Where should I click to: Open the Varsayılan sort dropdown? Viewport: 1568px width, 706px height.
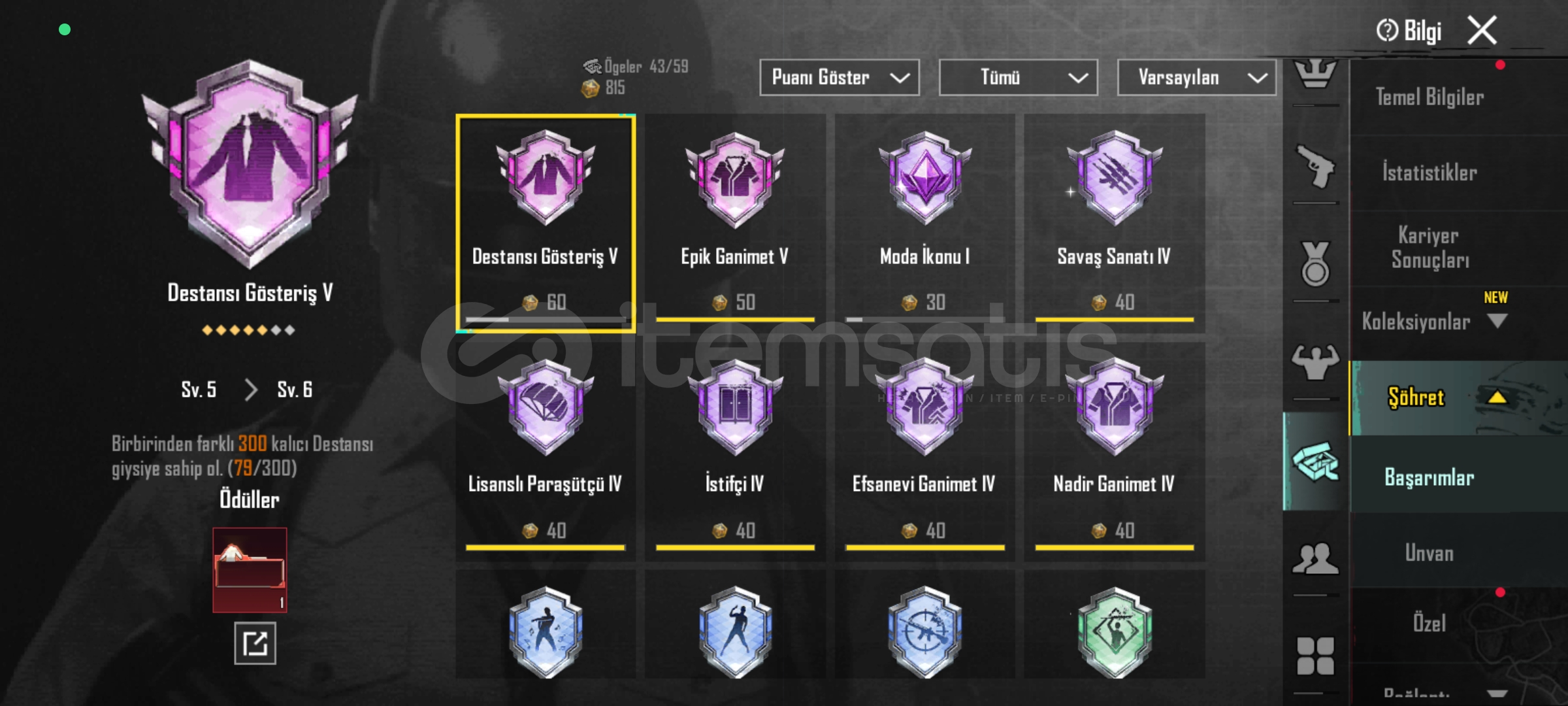click(x=1197, y=78)
